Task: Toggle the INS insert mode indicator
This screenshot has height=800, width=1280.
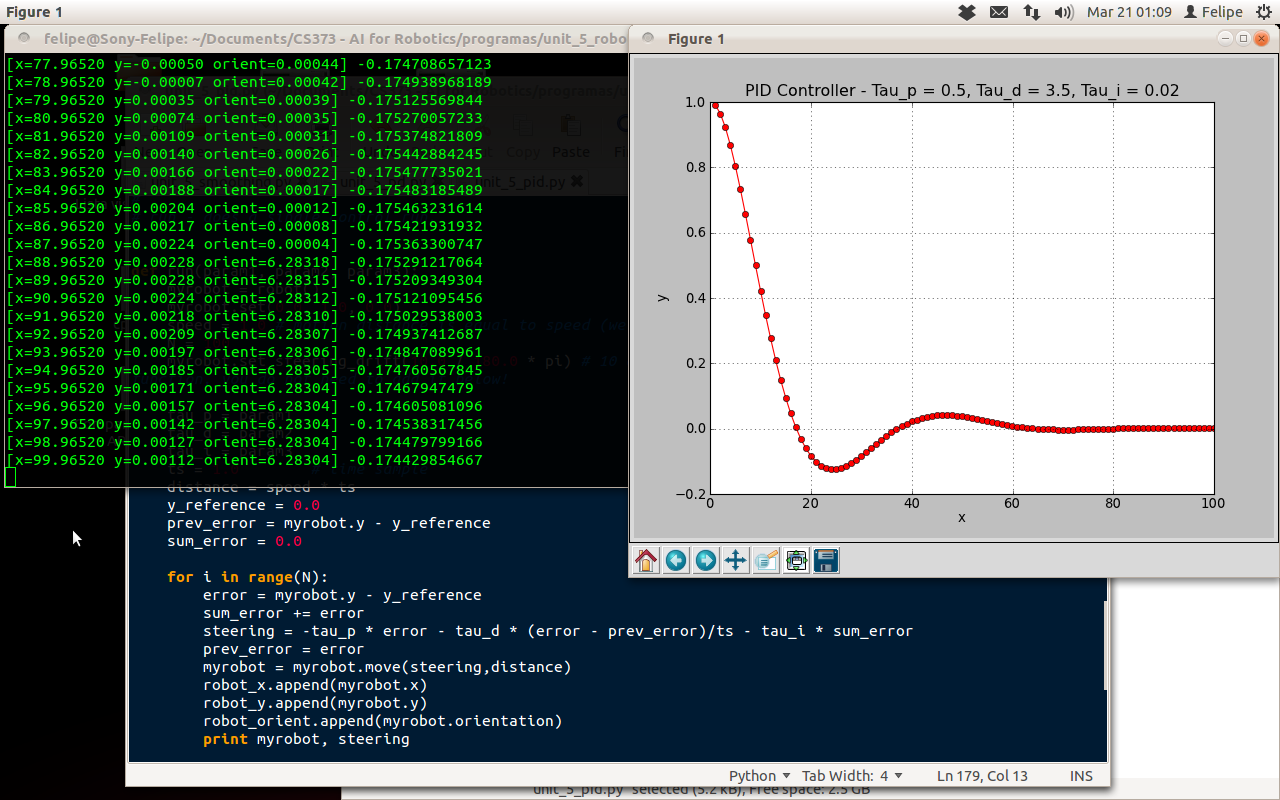Action: [x=1081, y=776]
